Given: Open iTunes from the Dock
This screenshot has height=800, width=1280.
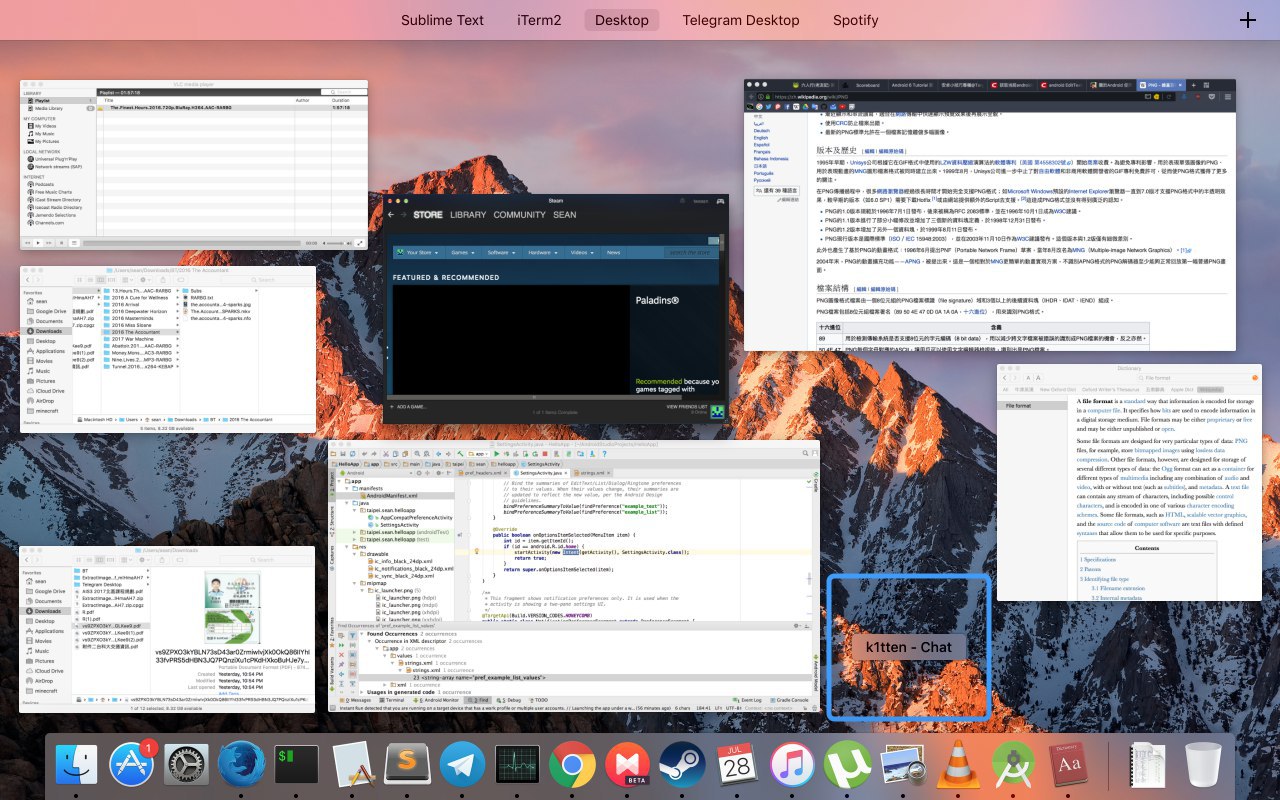Looking at the screenshot, I should (793, 766).
